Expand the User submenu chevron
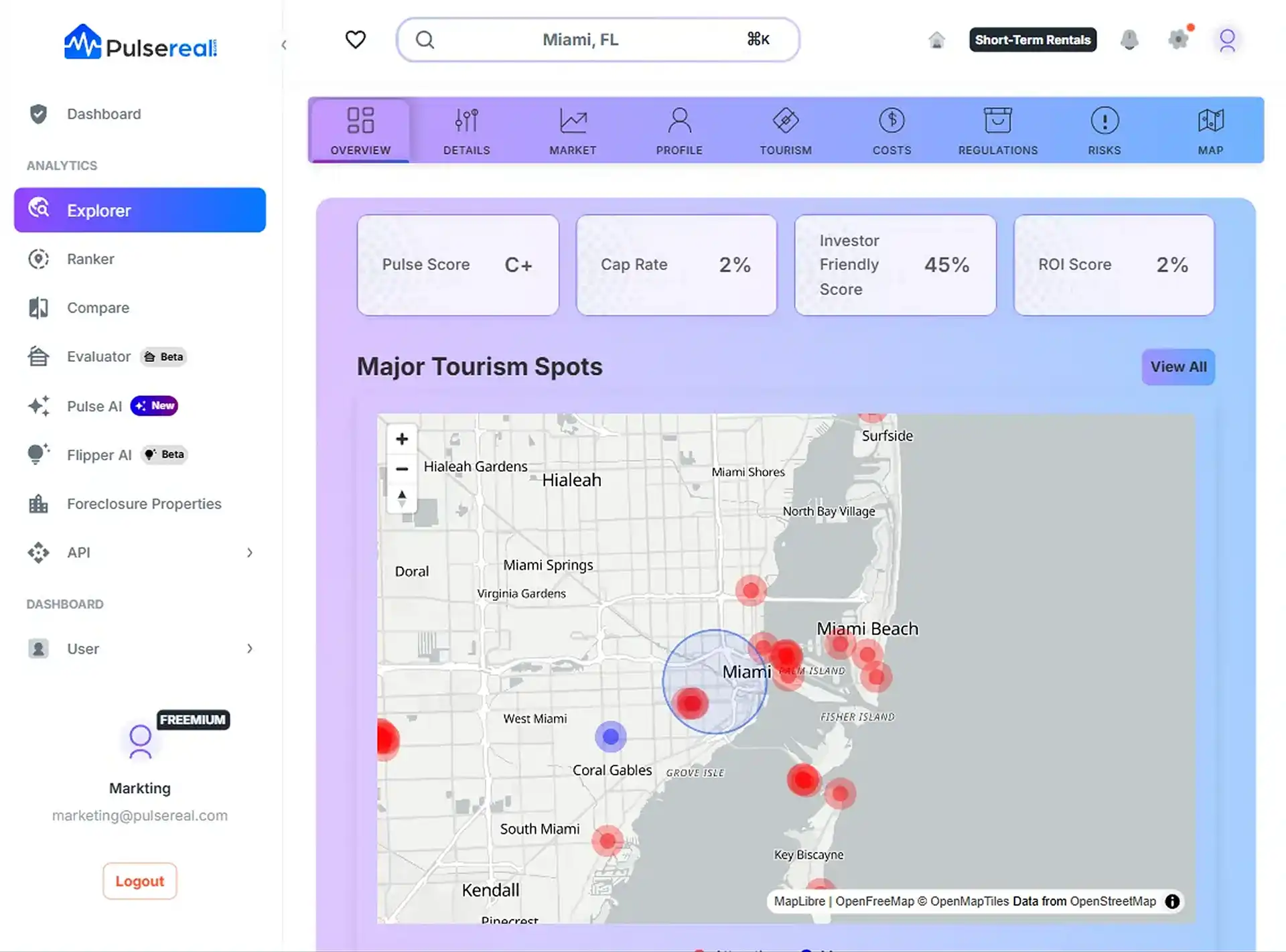Viewport: 1286px width, 952px height. coord(249,649)
